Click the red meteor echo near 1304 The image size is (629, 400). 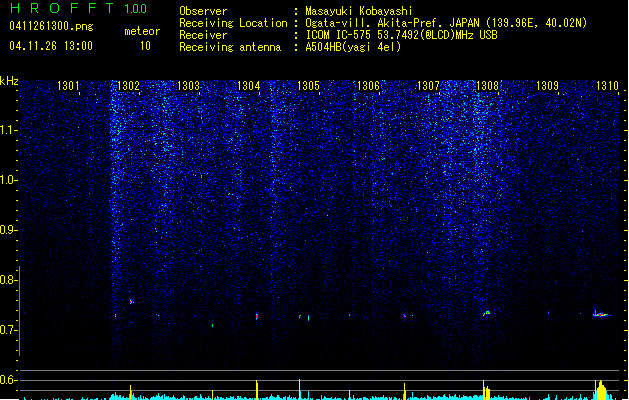(257, 317)
